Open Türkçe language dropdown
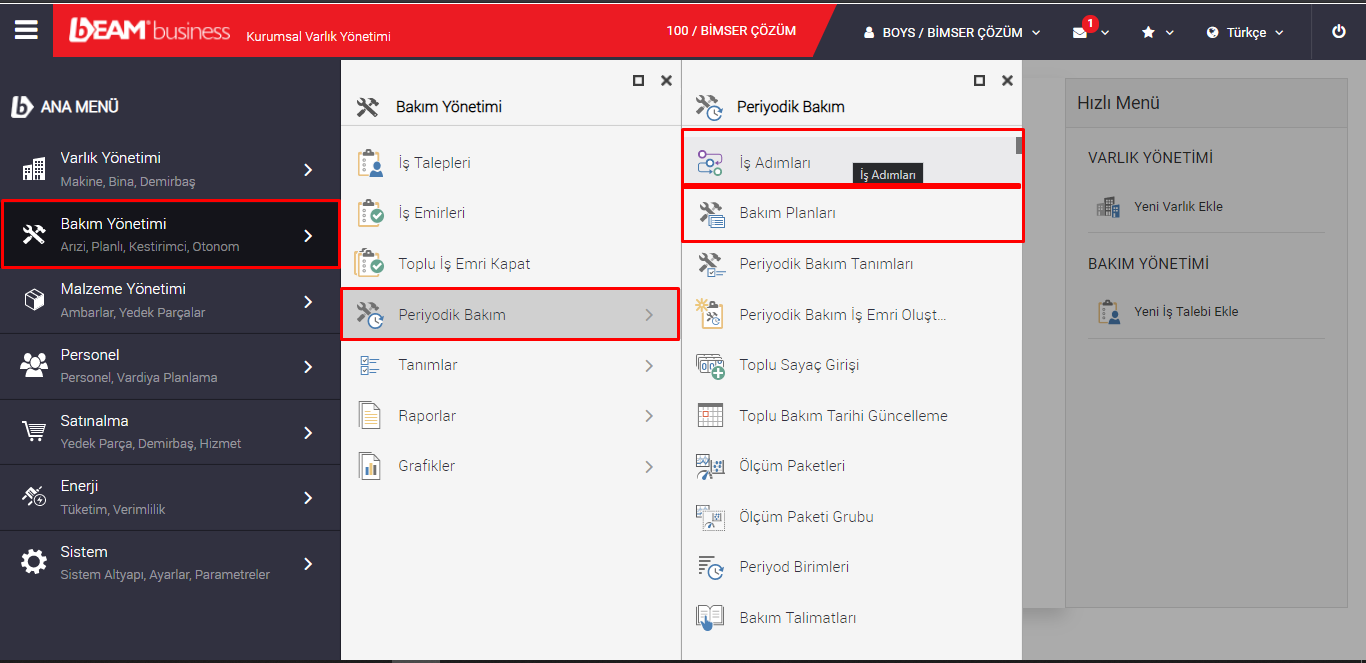Screen dimensions: 1366x663 click(x=1245, y=32)
